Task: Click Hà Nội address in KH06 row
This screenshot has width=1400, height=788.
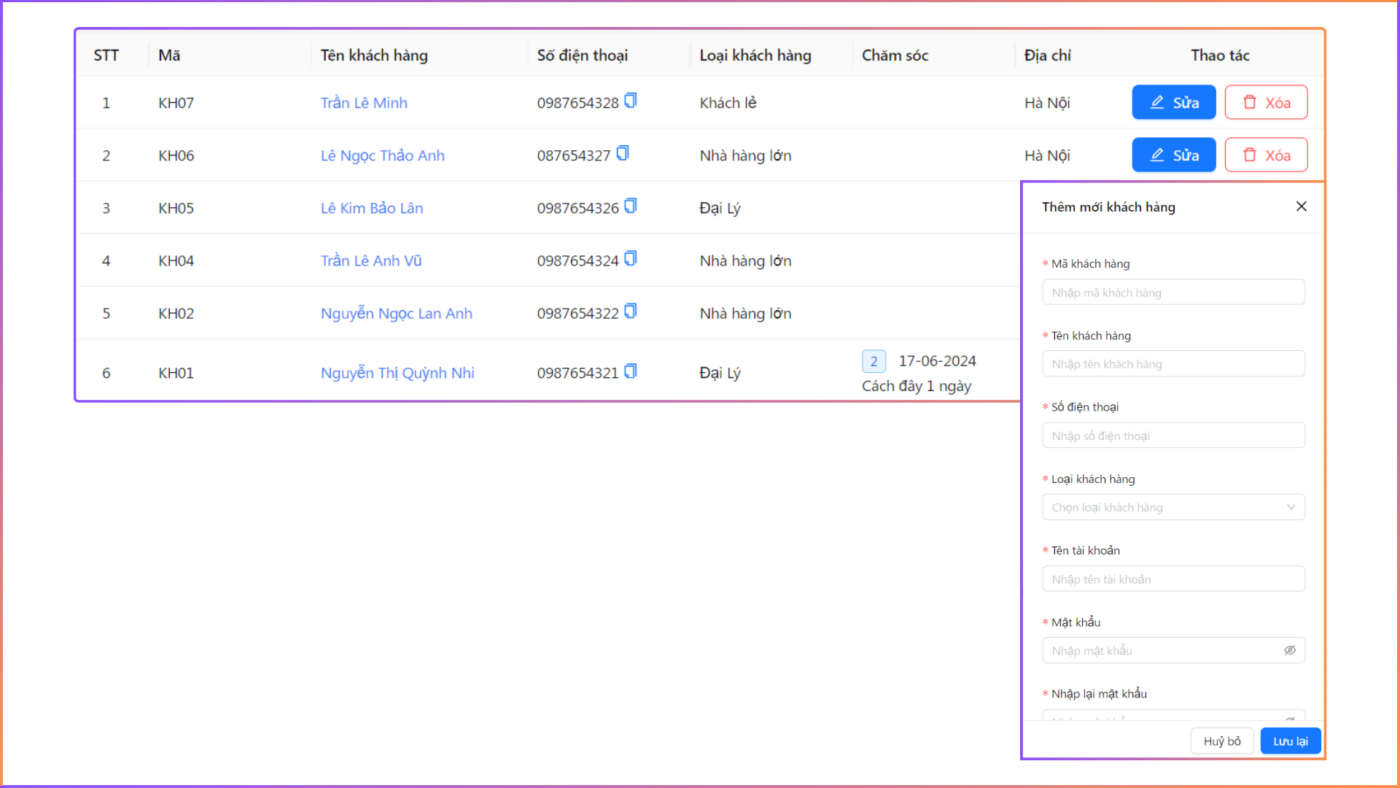Action: [x=1047, y=155]
